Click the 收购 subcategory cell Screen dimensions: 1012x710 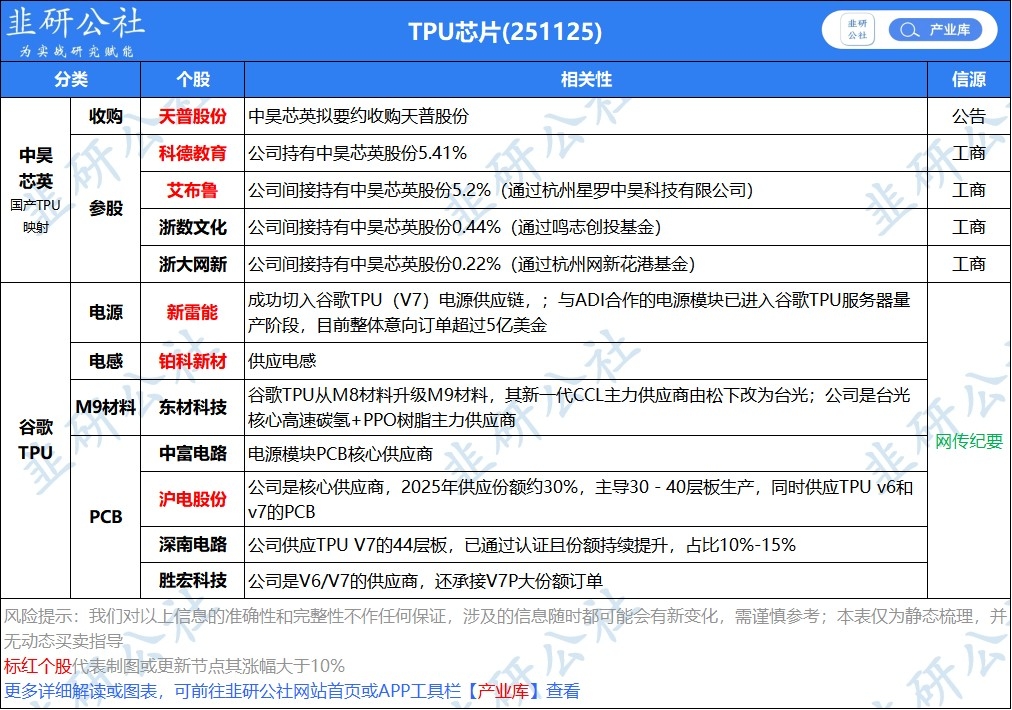(105, 116)
